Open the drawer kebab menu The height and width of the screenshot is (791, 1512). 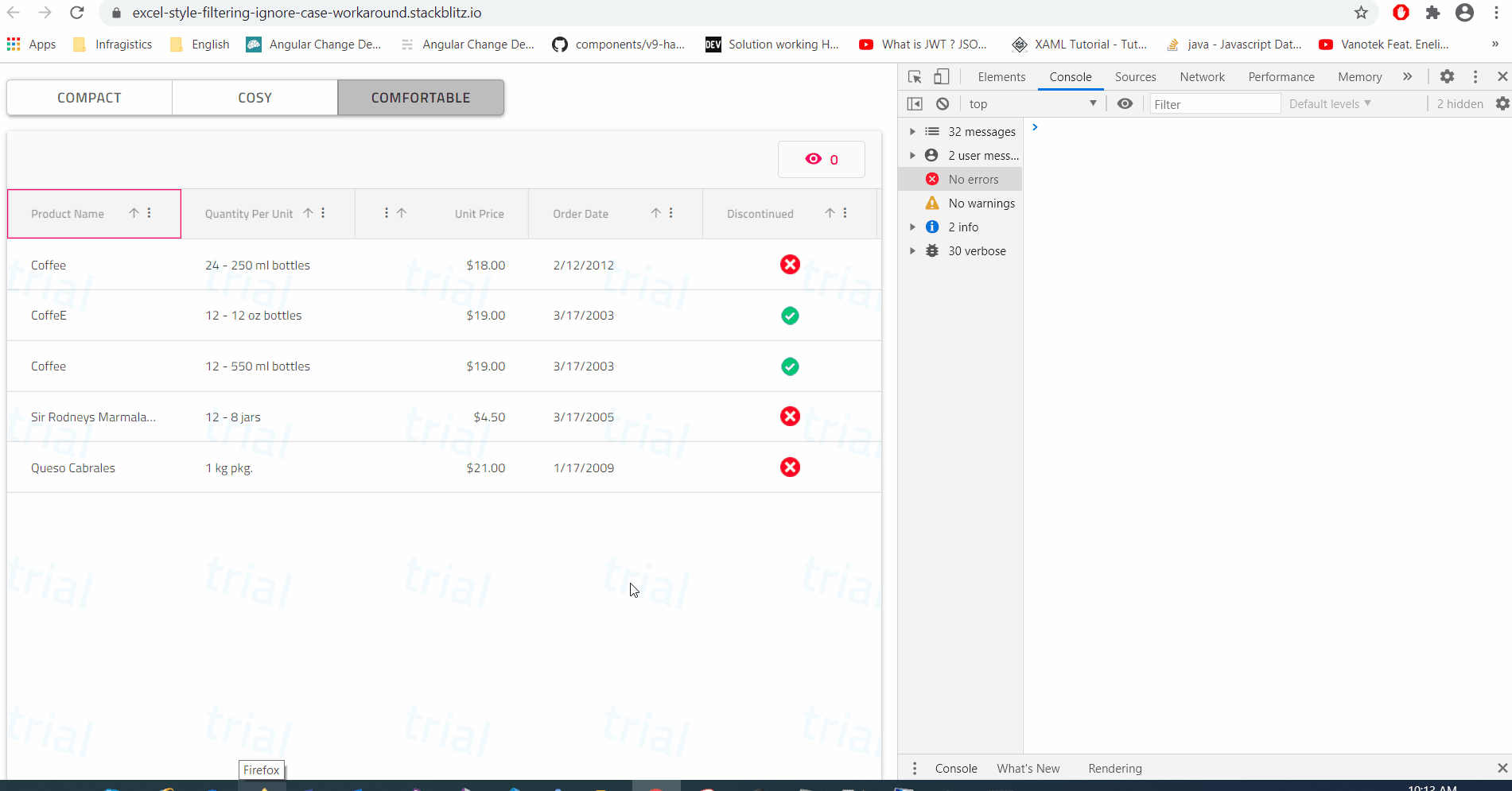[915, 769]
